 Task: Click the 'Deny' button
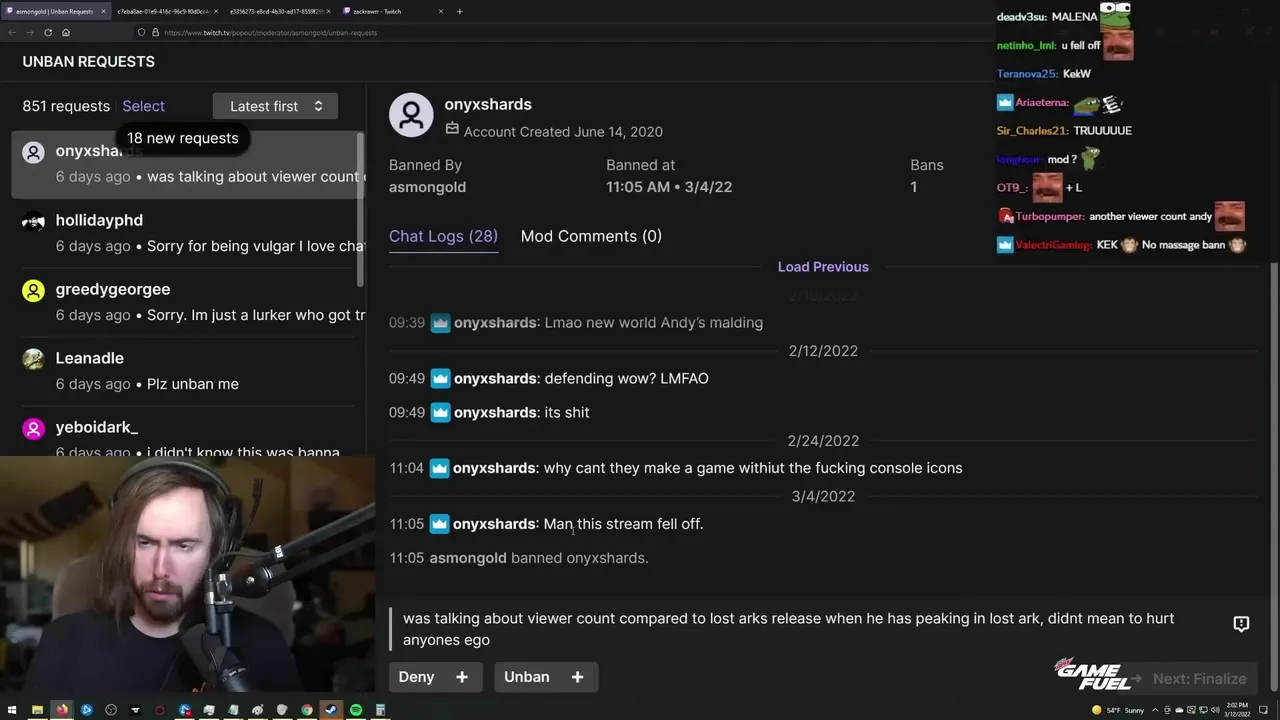435,677
